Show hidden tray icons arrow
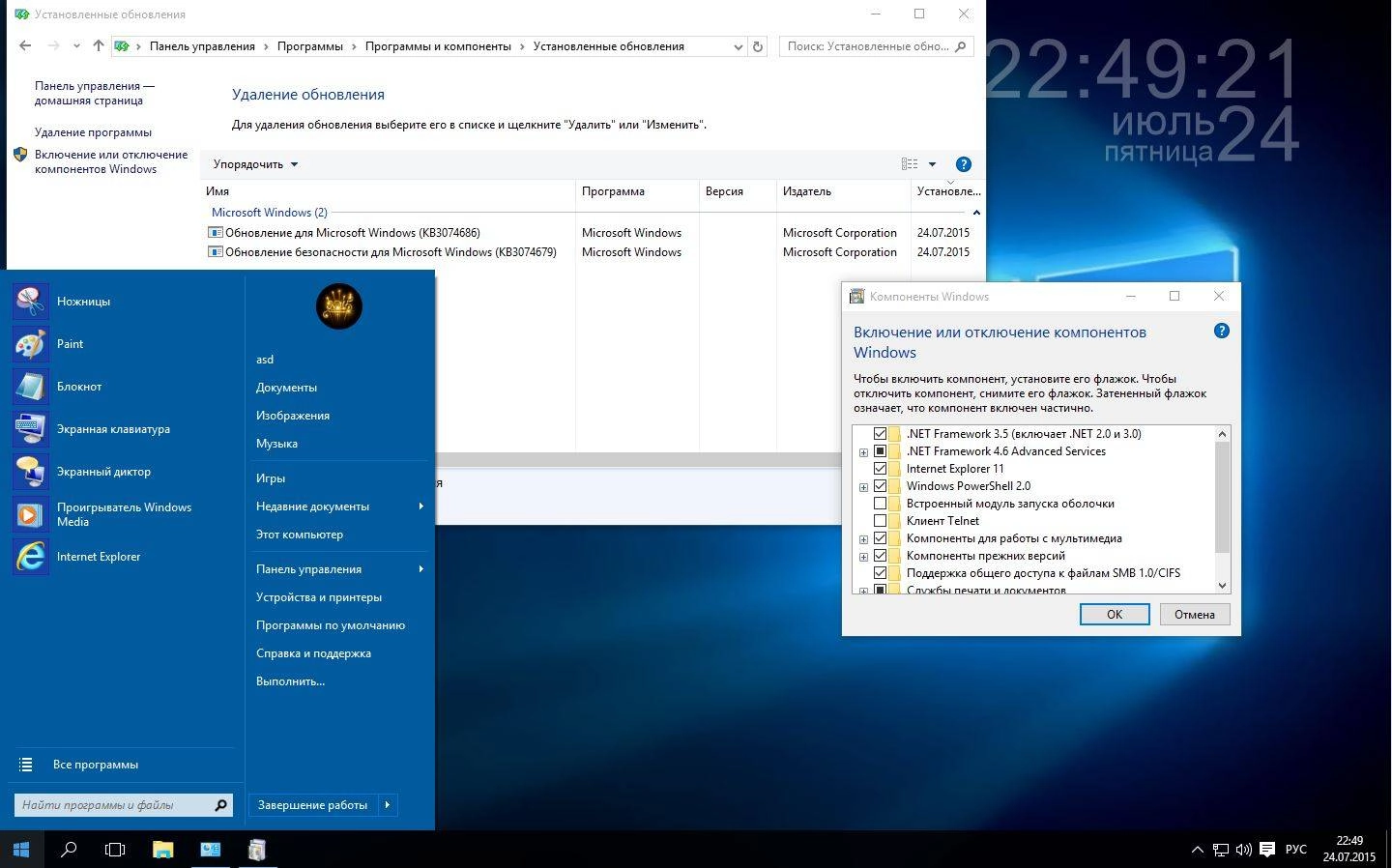This screenshot has width=1392, height=868. click(1197, 850)
